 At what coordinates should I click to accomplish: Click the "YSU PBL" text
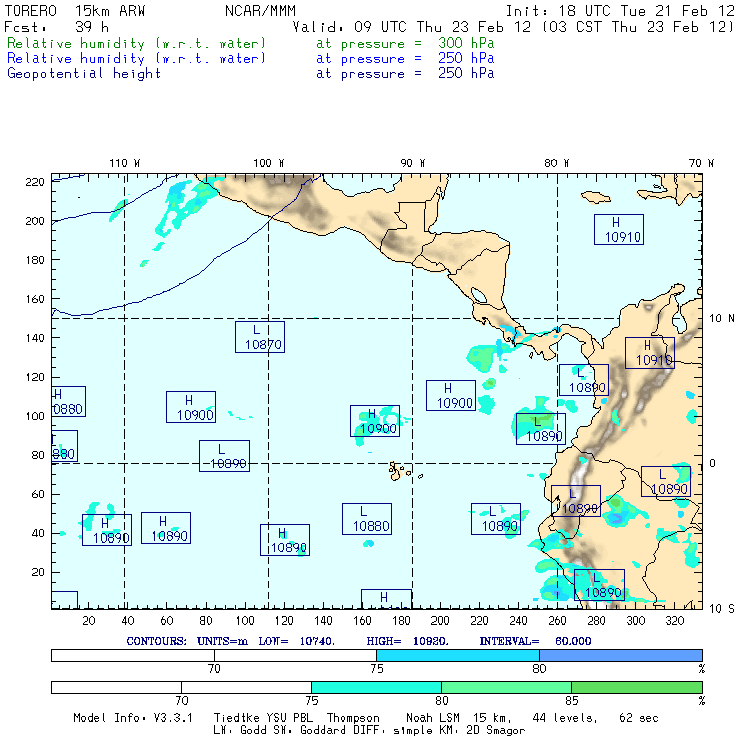coord(289,718)
